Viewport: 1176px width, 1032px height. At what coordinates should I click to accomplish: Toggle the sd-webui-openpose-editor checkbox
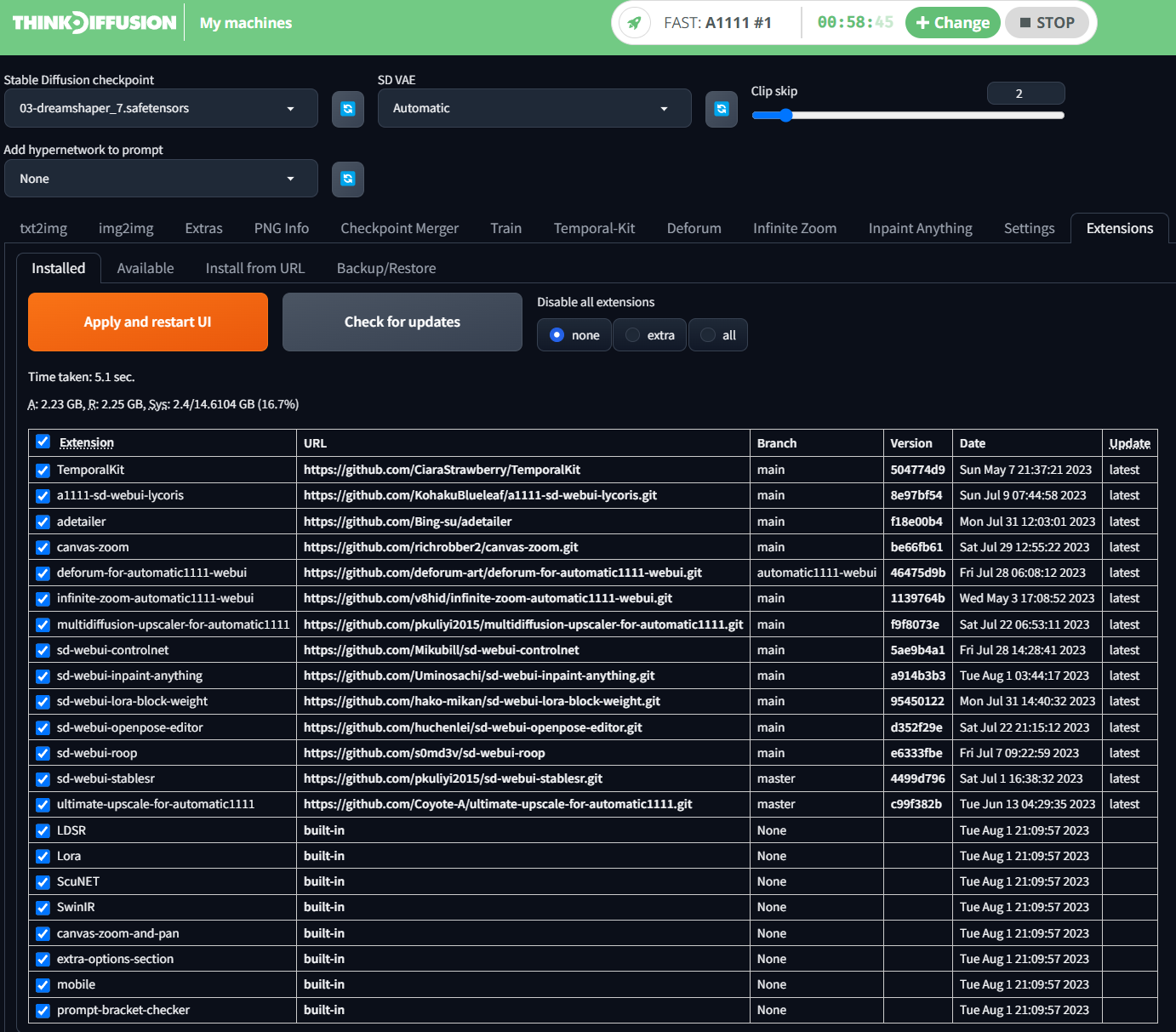coord(43,728)
